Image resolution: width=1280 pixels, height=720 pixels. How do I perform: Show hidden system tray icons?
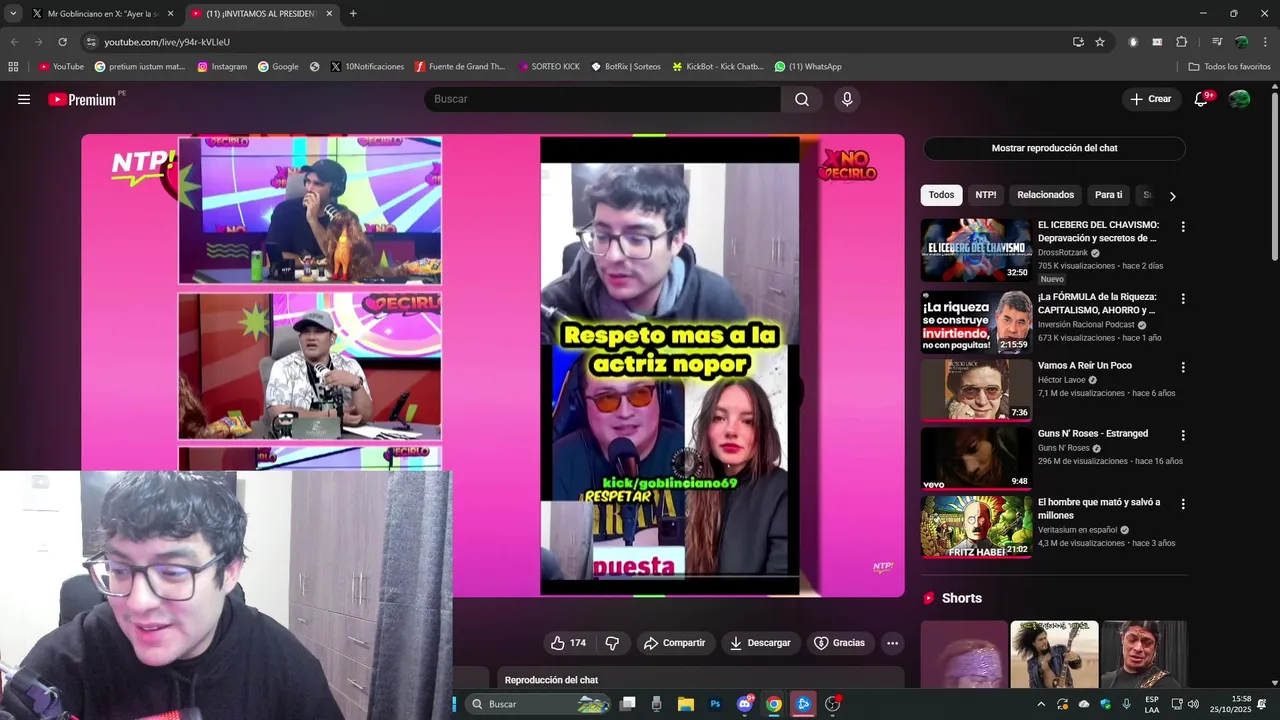click(x=1041, y=704)
